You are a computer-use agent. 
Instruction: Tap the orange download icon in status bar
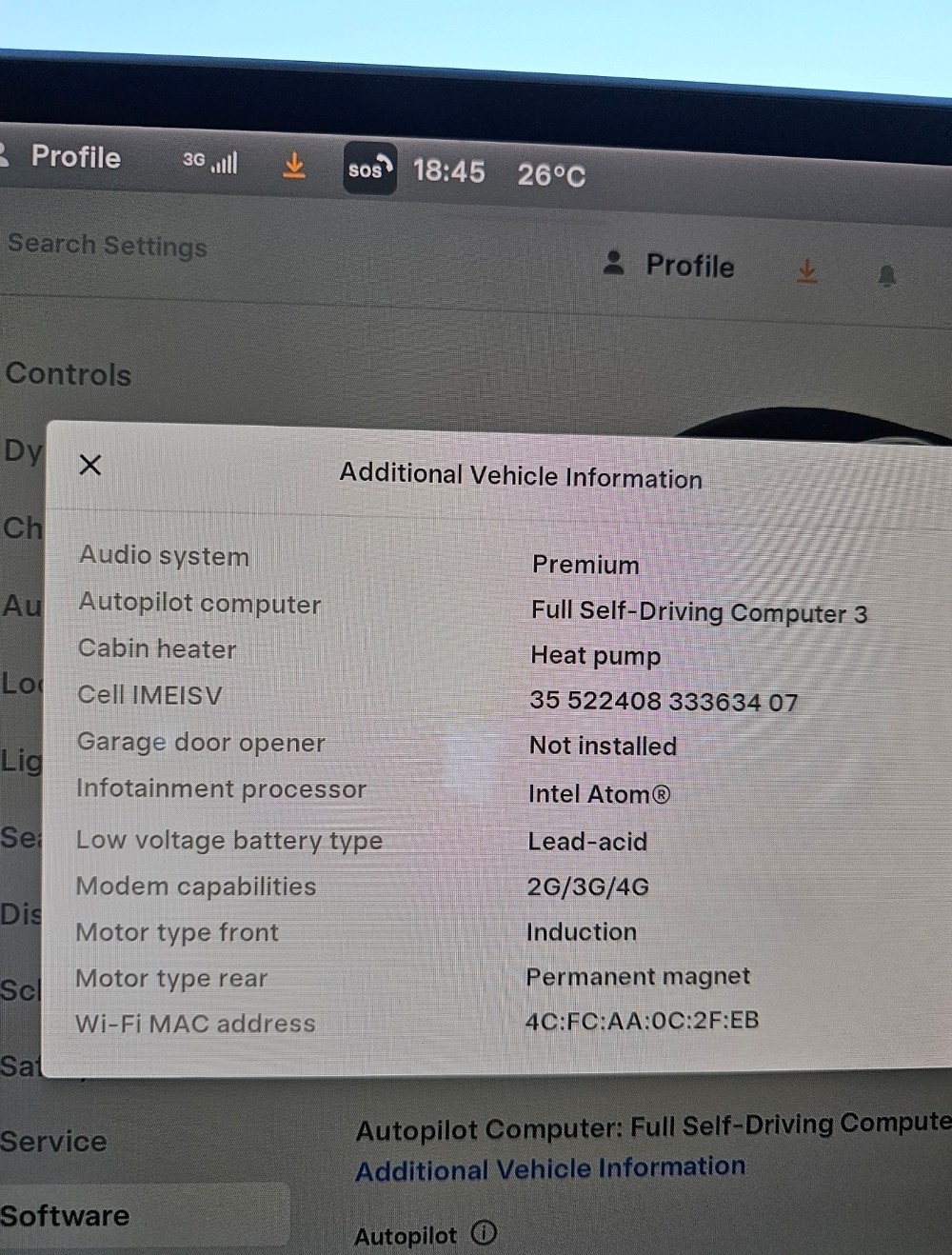point(295,166)
